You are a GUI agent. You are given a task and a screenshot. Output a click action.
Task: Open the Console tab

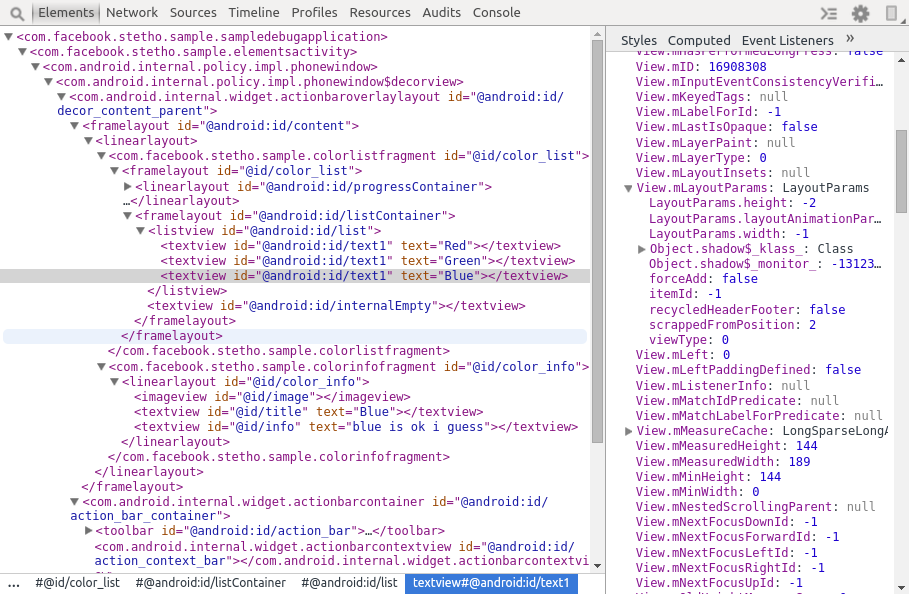pos(496,13)
